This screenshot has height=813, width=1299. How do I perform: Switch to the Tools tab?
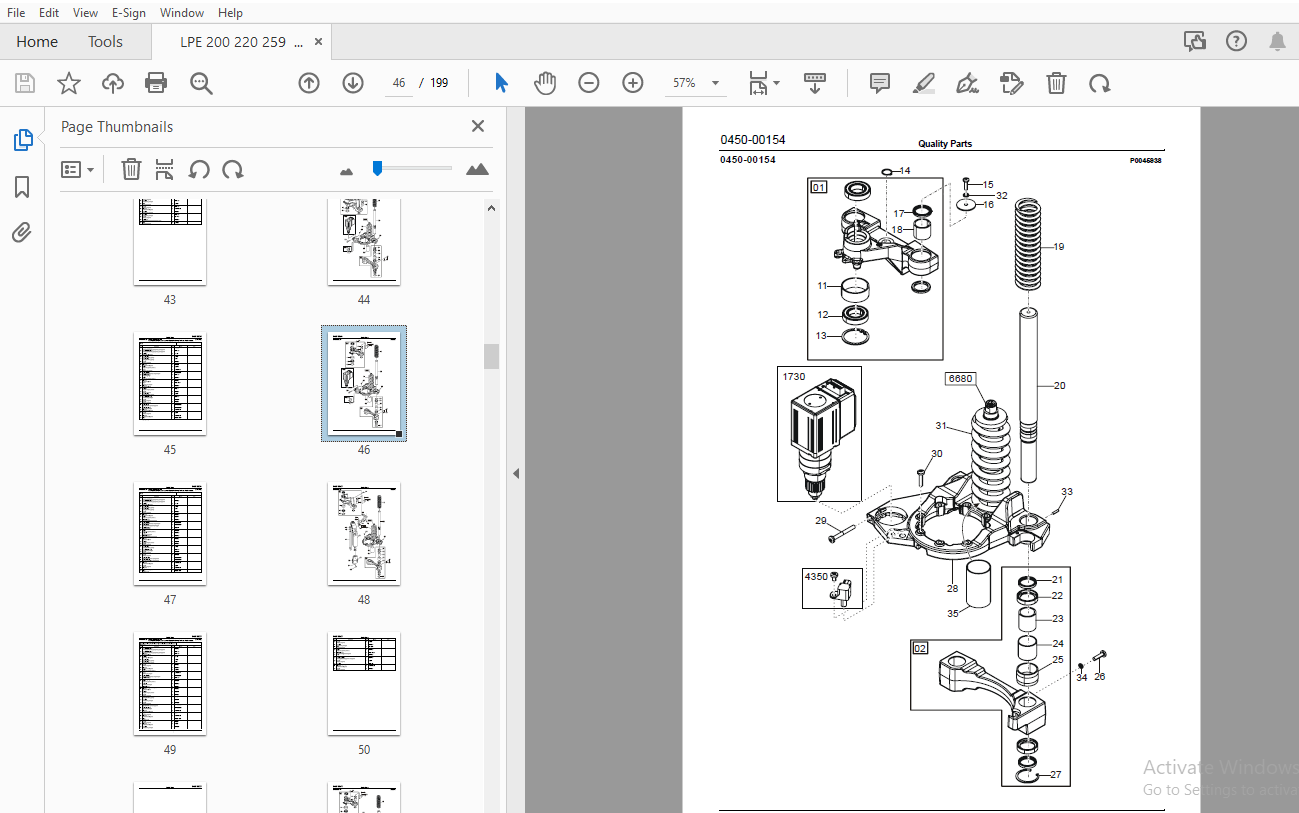pyautogui.click(x=105, y=42)
